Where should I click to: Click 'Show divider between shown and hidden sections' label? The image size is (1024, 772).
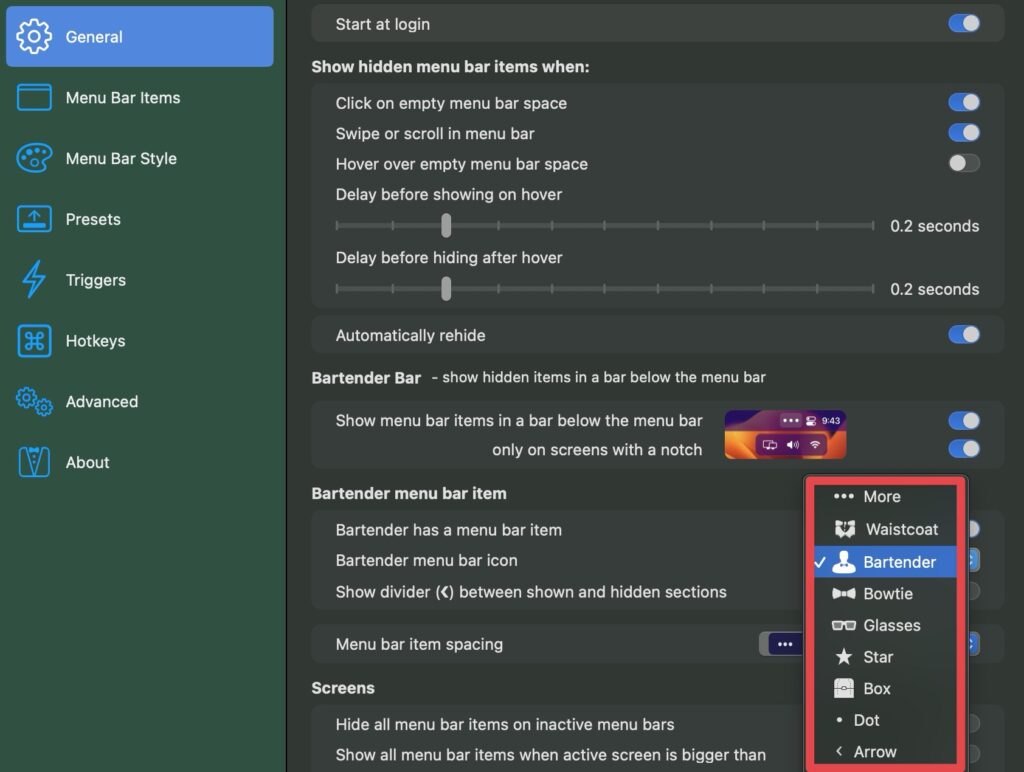(x=531, y=592)
